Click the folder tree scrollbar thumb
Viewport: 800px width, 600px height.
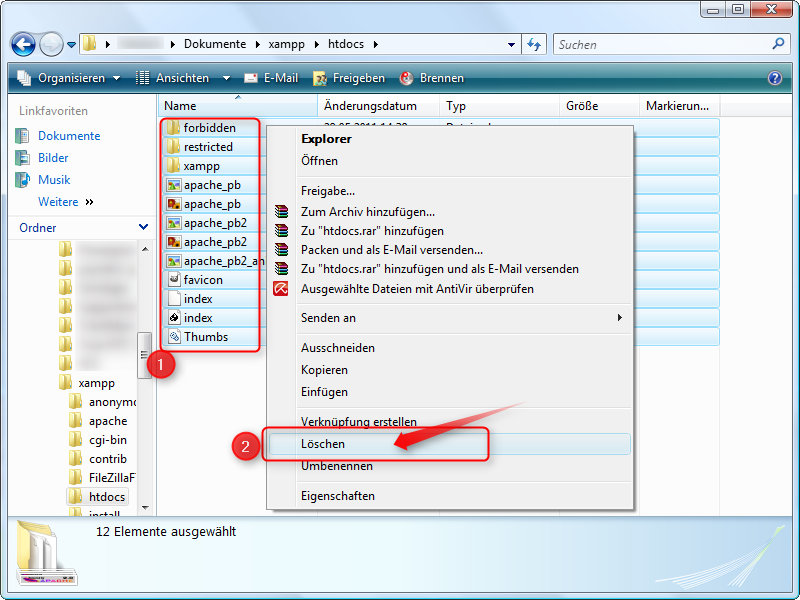tap(144, 355)
